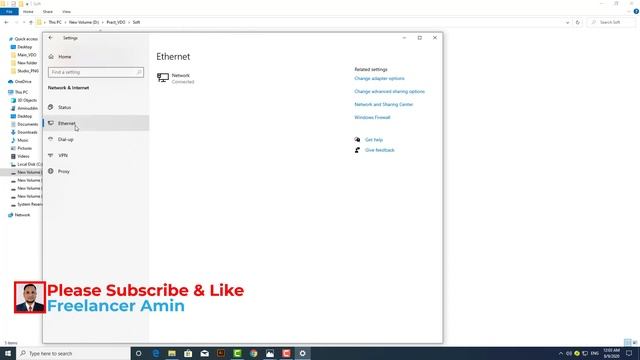Open Local Disk (C:) in the navigation pane
The height and width of the screenshot is (360, 640).
pos(29,164)
